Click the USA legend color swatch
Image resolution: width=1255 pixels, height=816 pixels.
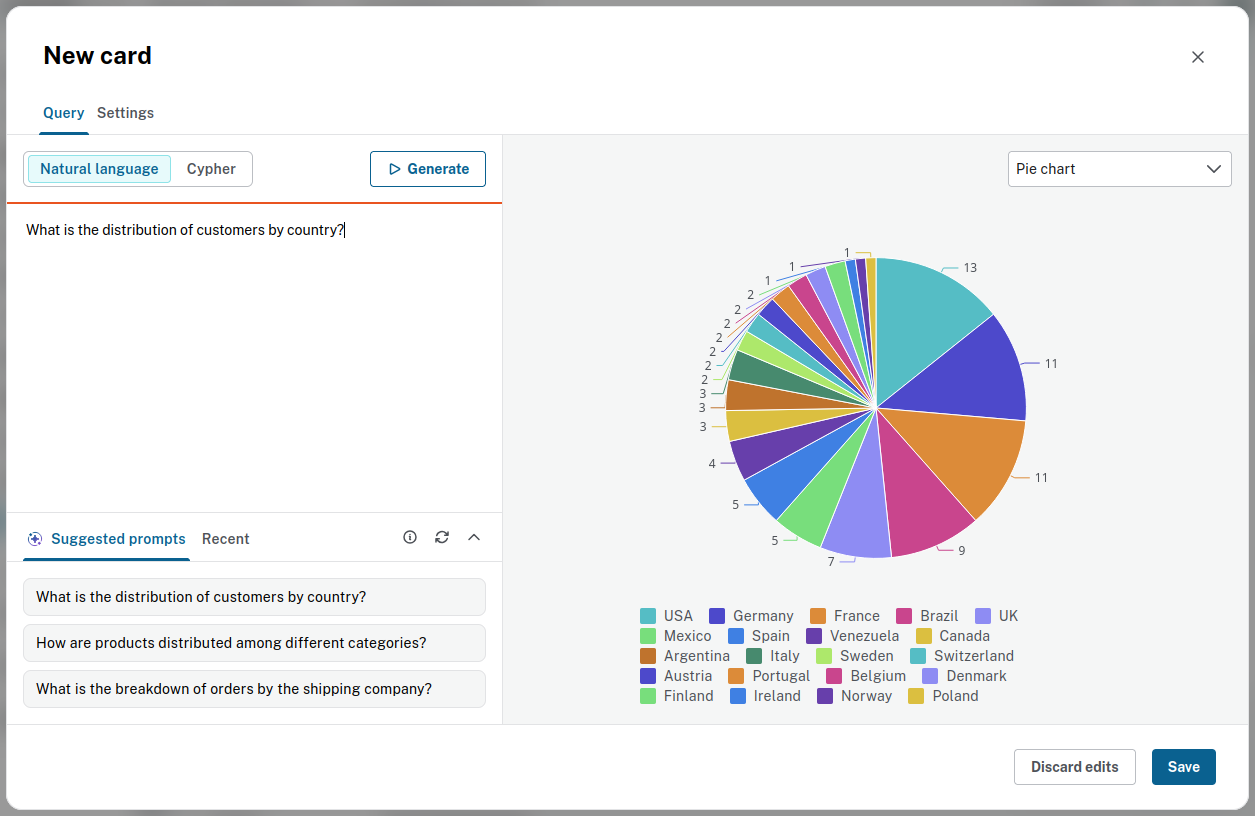pos(649,615)
